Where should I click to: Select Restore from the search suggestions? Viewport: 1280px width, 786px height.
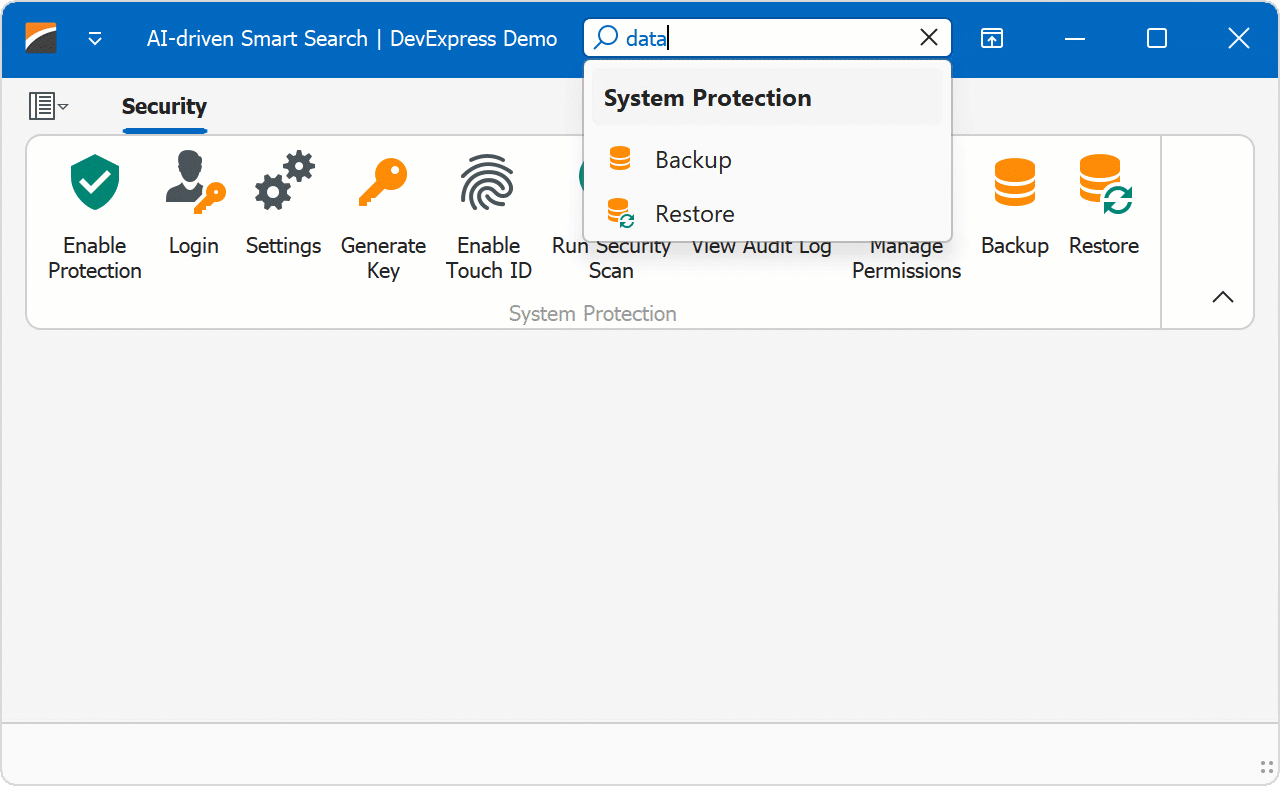[694, 213]
